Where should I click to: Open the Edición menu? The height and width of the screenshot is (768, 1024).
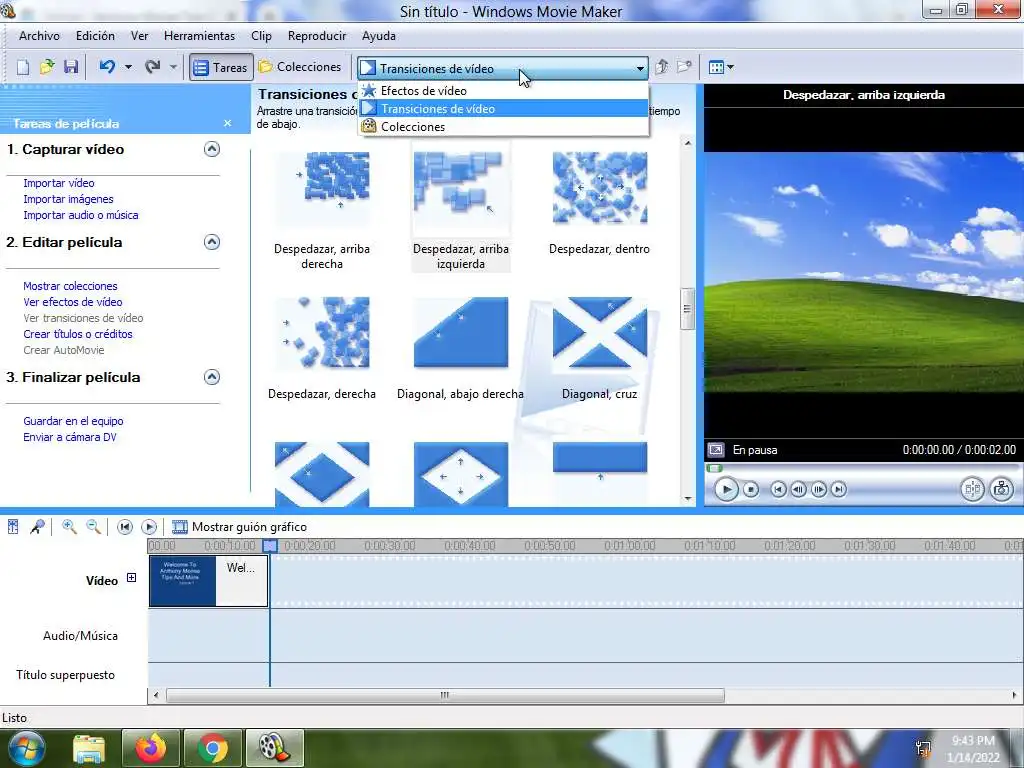pos(95,36)
